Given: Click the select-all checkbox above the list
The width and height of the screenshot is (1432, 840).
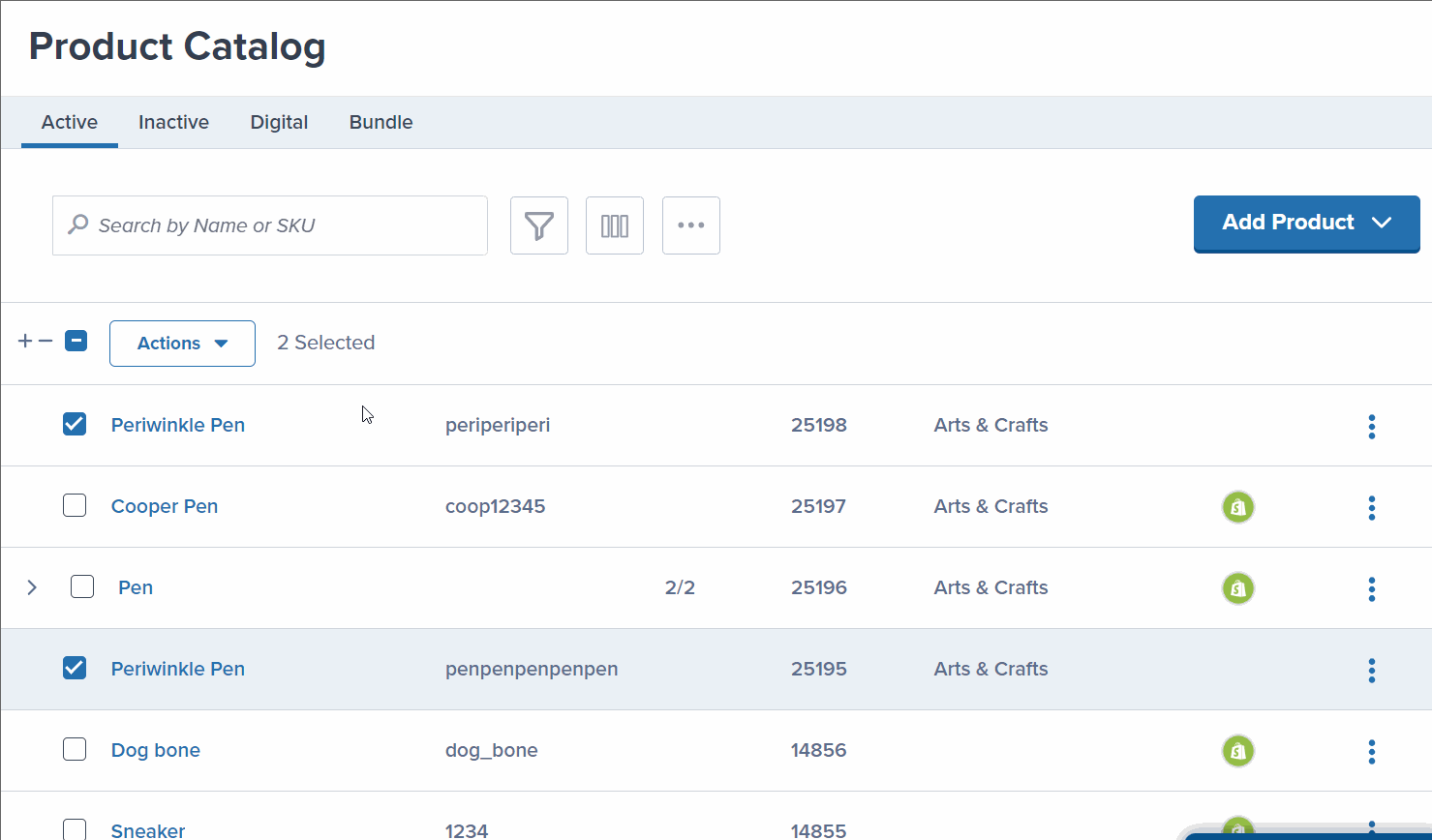Looking at the screenshot, I should coord(75,340).
